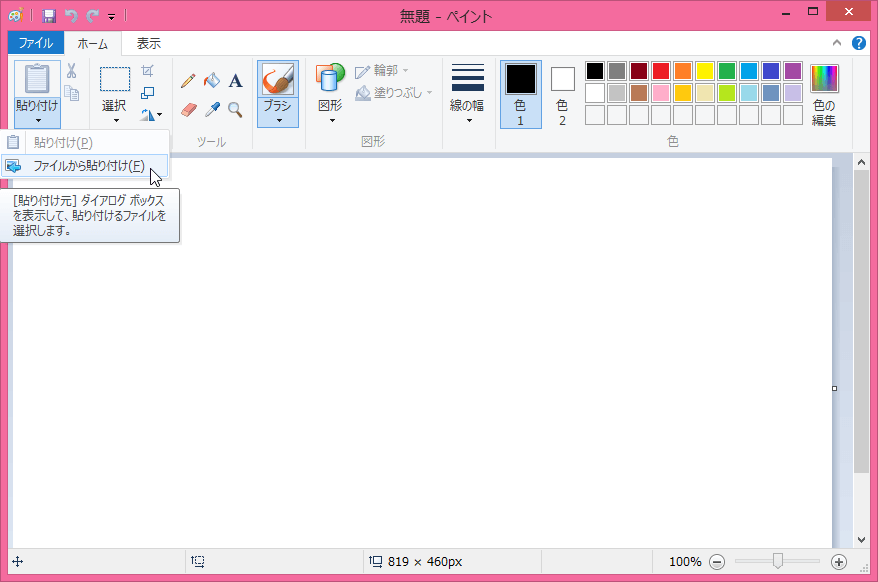Image resolution: width=878 pixels, height=582 pixels.
Task: Select the Text tool
Action: coord(236,81)
